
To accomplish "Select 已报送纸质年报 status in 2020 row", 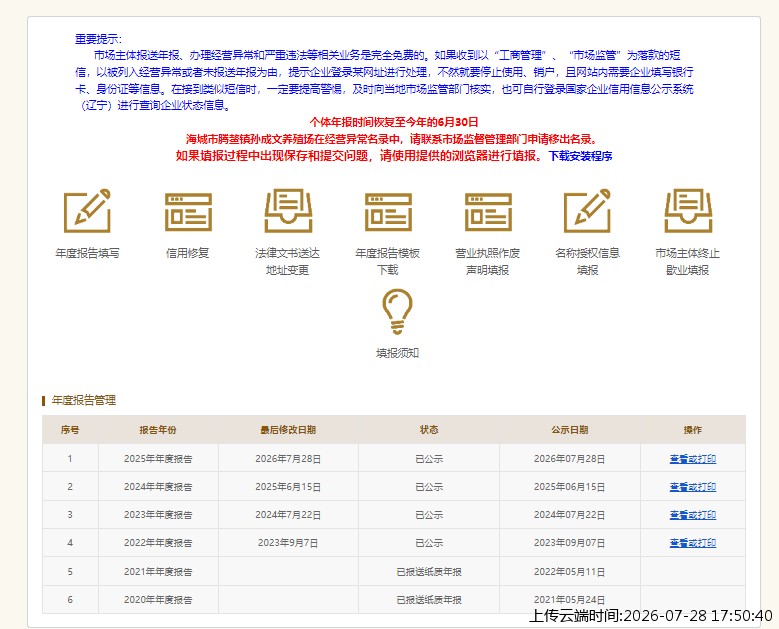I will click(x=429, y=600).
